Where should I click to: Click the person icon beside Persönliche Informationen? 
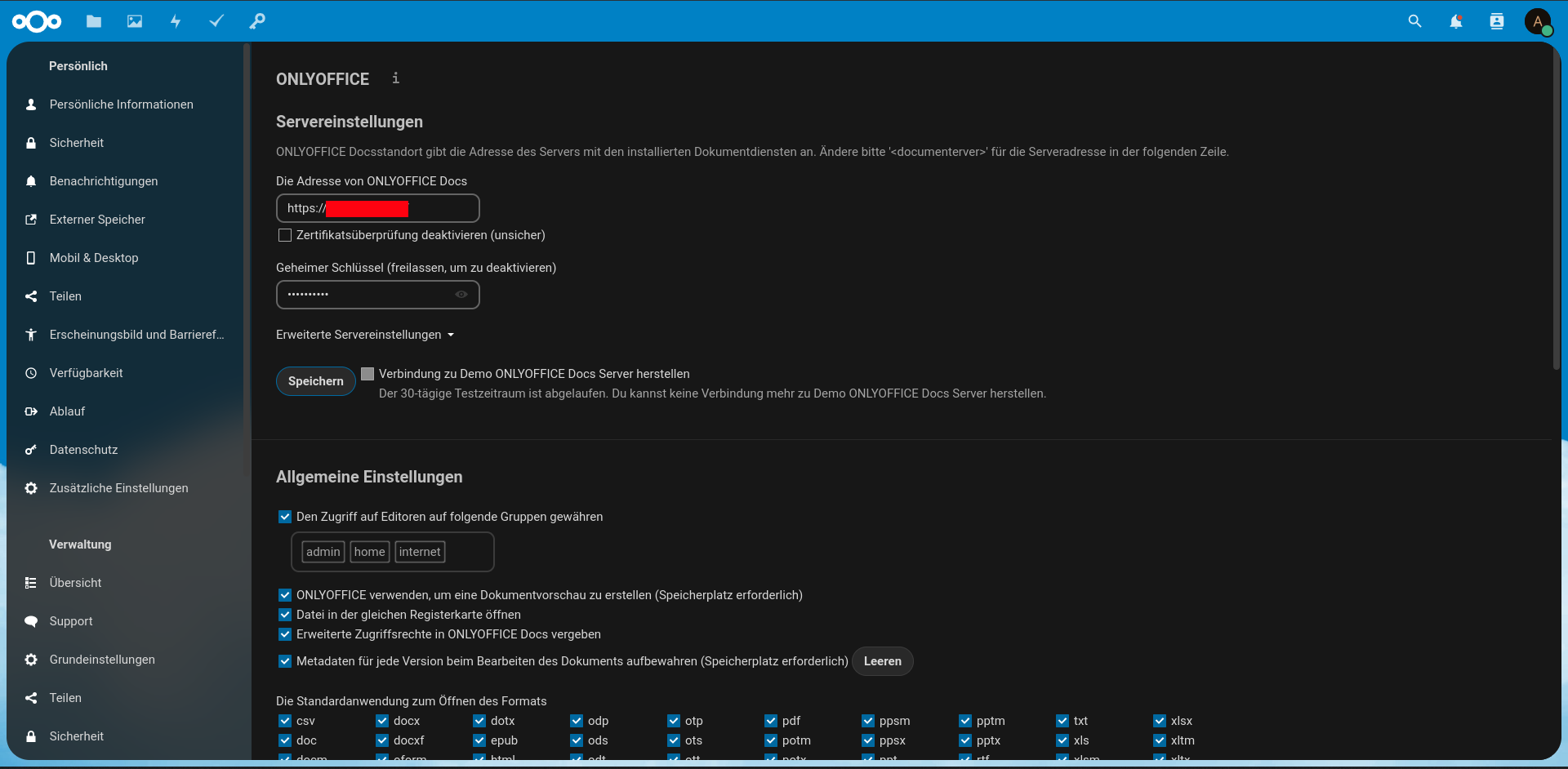point(31,104)
